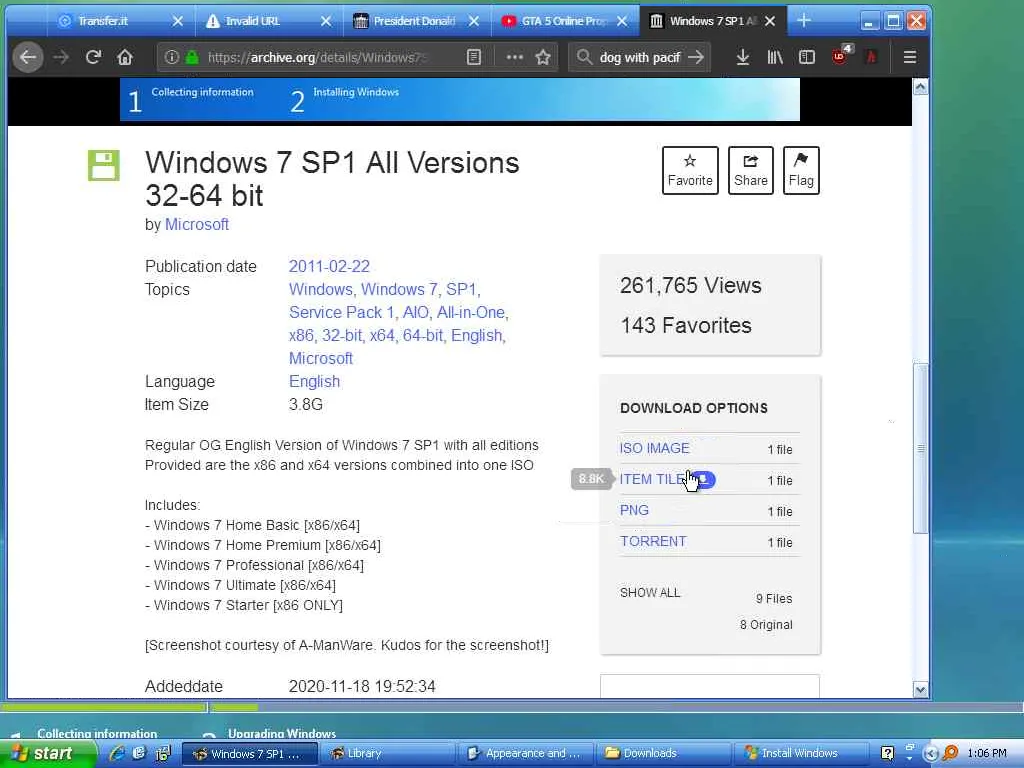
Task: Click the search magnifier icon
Action: point(584,57)
